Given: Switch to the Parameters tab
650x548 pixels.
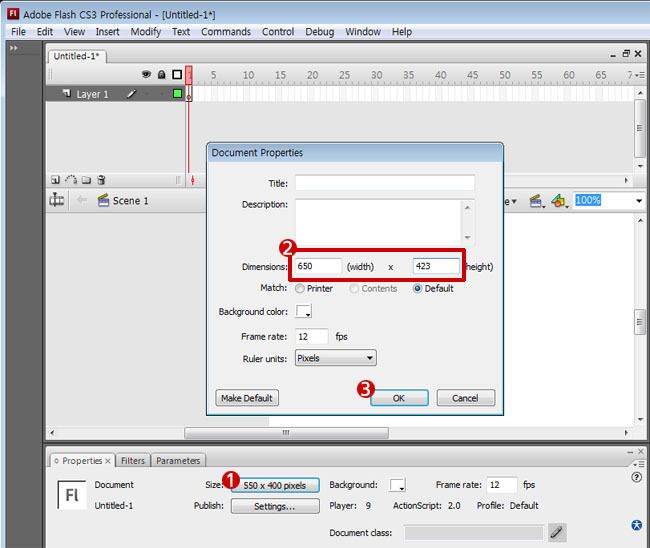Looking at the screenshot, I should (x=178, y=461).
